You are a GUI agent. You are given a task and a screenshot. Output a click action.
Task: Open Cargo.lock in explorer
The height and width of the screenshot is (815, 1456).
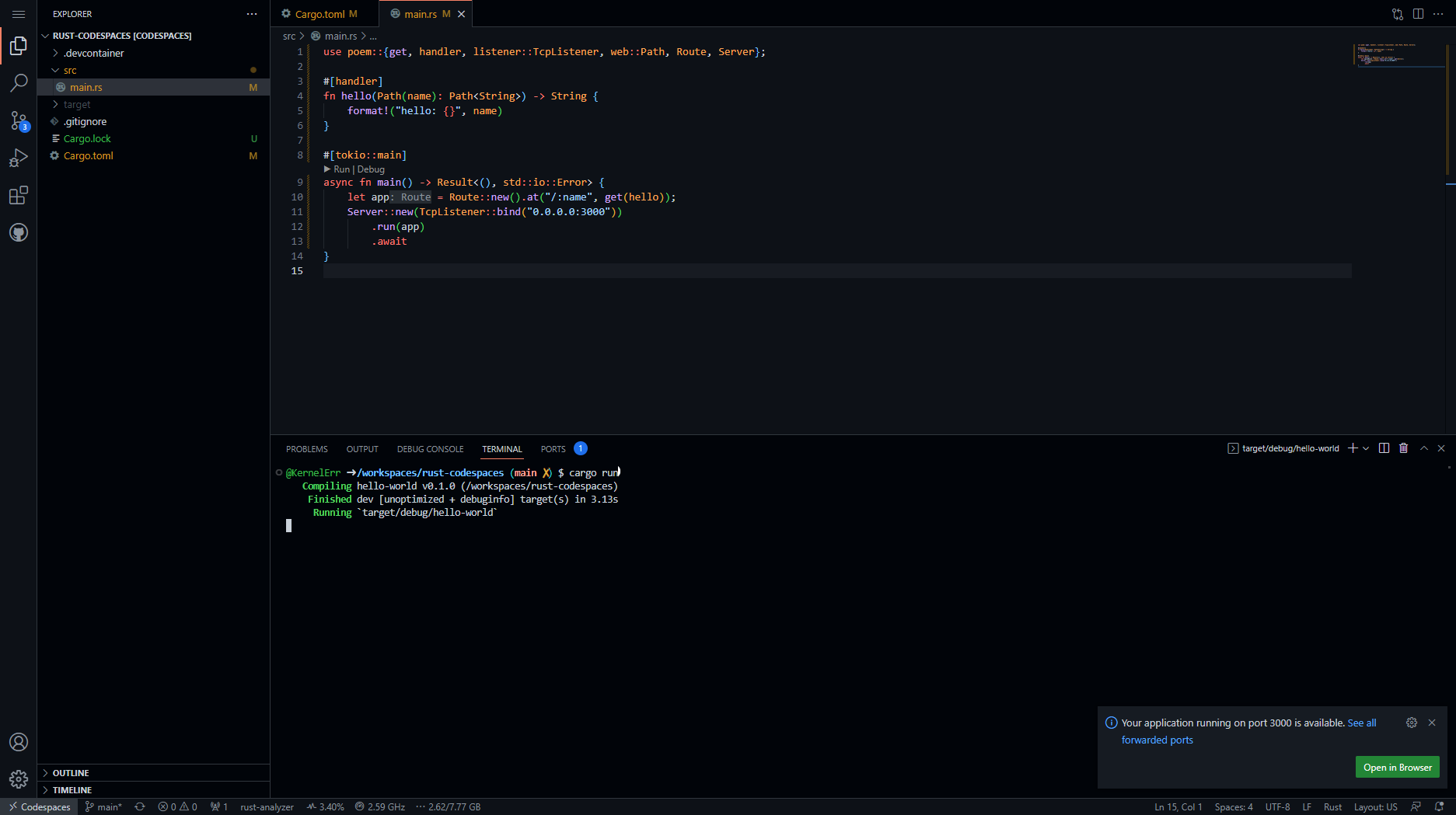click(x=153, y=138)
